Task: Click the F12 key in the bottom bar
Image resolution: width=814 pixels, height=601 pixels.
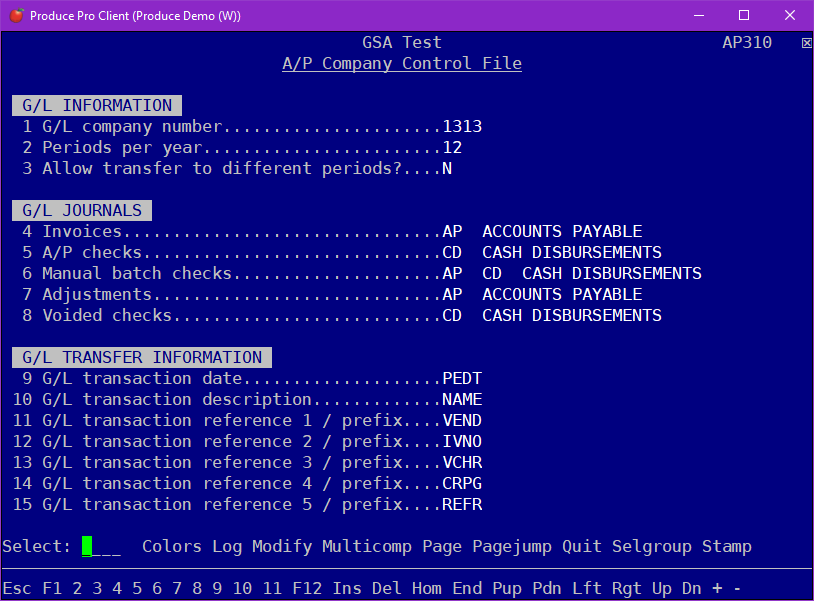Action: [x=307, y=588]
